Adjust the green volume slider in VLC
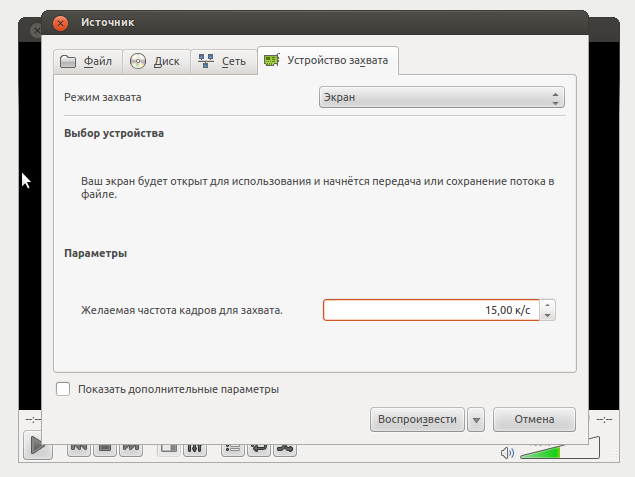 click(560, 451)
